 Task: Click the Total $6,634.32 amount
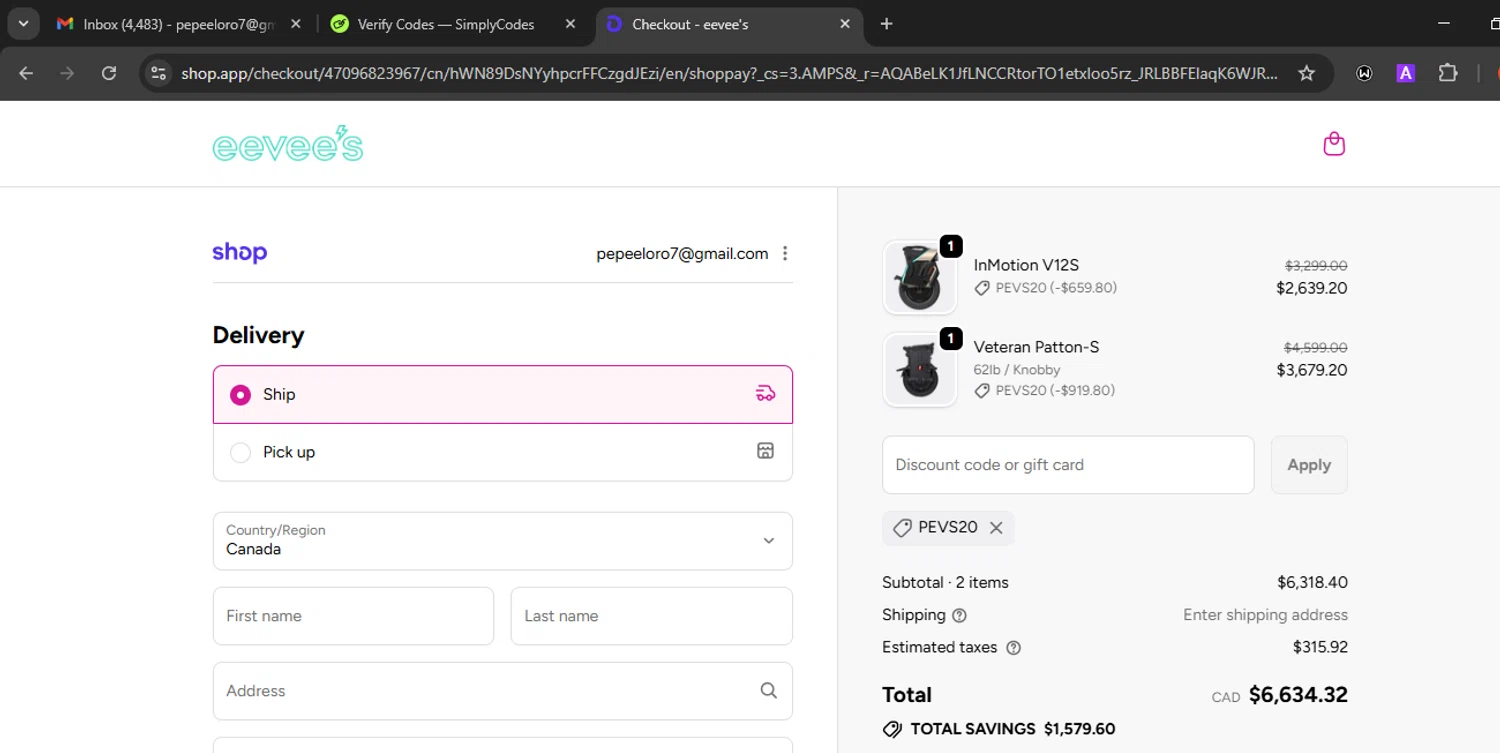pyautogui.click(x=1298, y=695)
